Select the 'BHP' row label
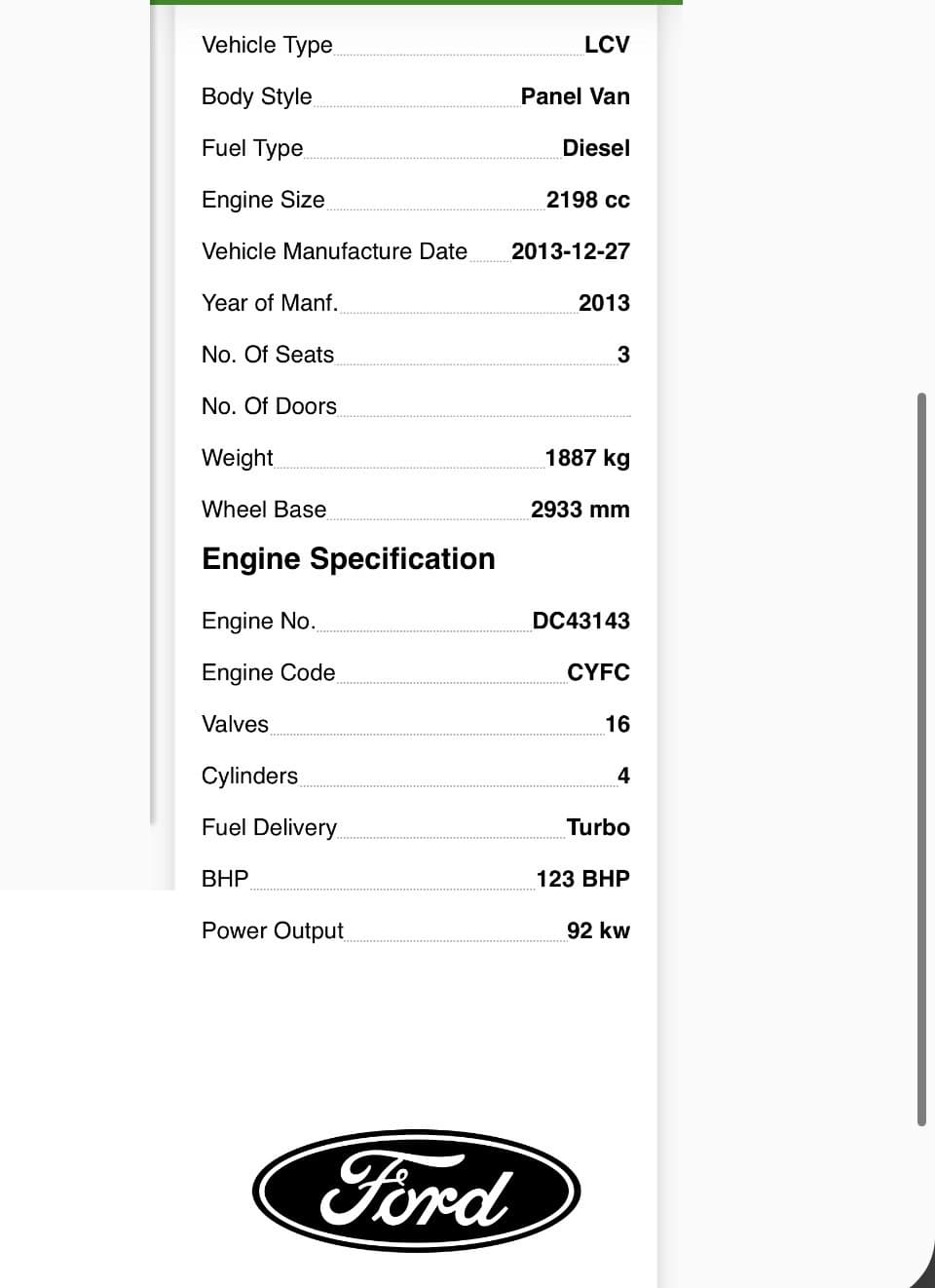The width and height of the screenshot is (935, 1288). coord(225,879)
